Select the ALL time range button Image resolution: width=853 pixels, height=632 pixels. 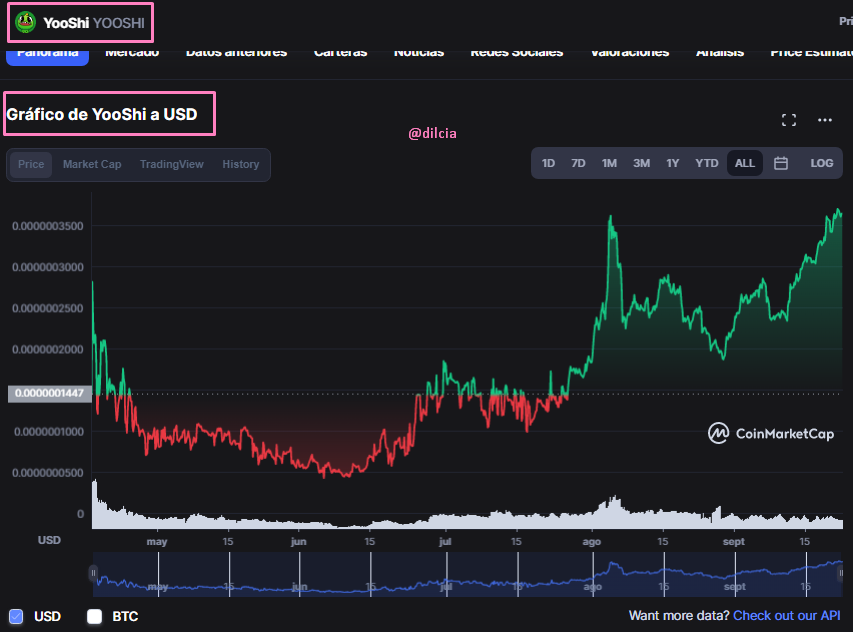[745, 163]
